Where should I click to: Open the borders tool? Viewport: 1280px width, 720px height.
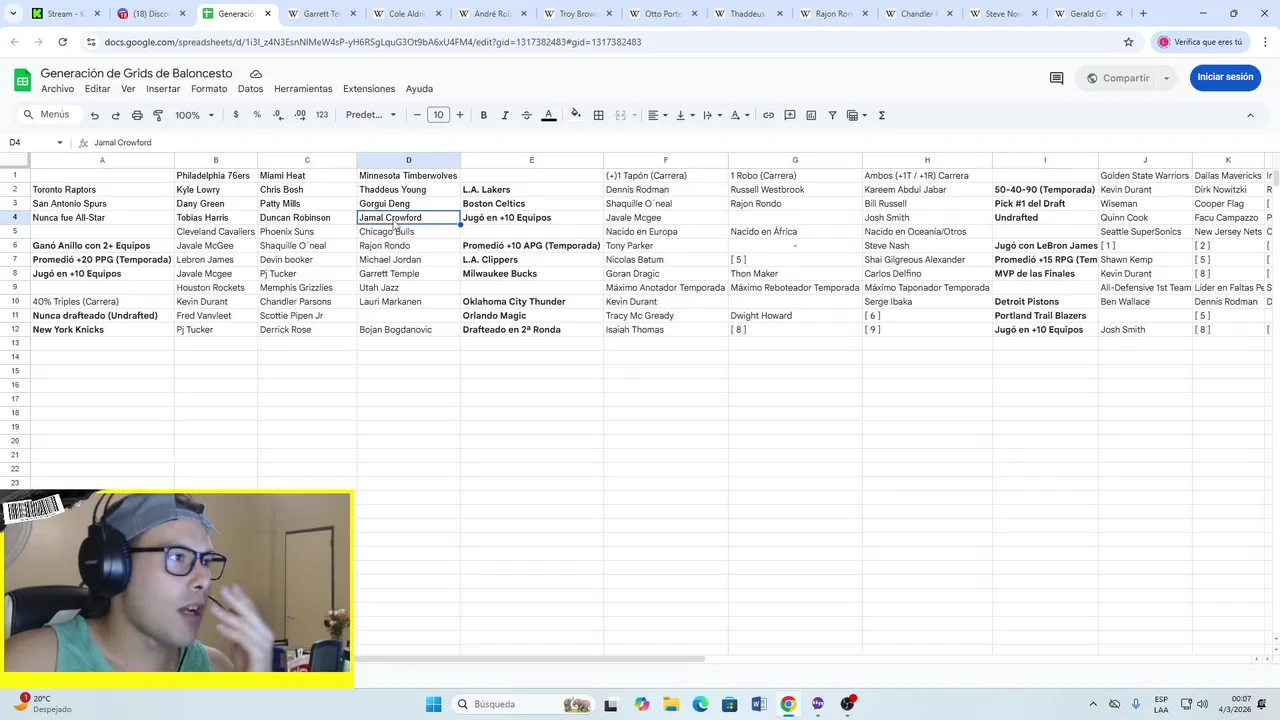click(x=598, y=115)
